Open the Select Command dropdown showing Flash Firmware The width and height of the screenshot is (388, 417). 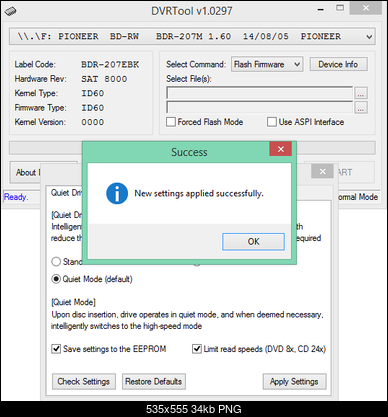267,64
